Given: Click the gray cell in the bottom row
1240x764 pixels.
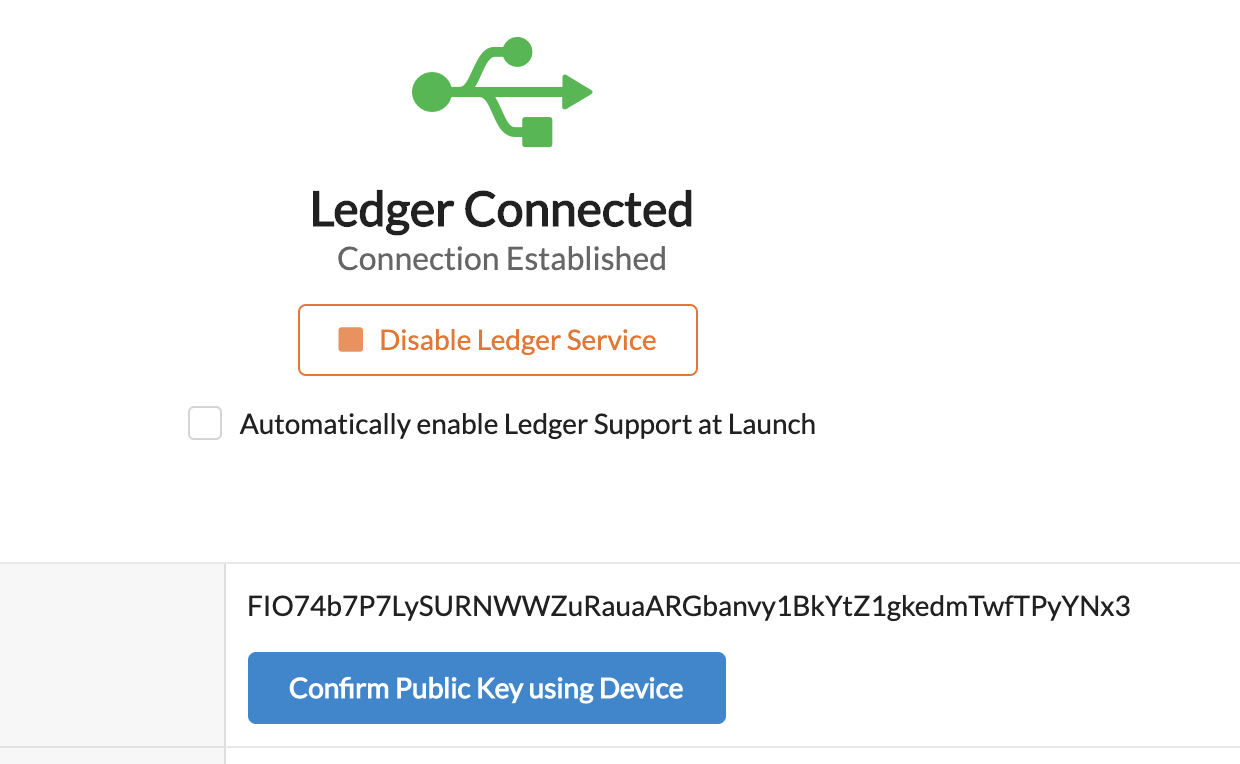Looking at the screenshot, I should click(112, 756).
